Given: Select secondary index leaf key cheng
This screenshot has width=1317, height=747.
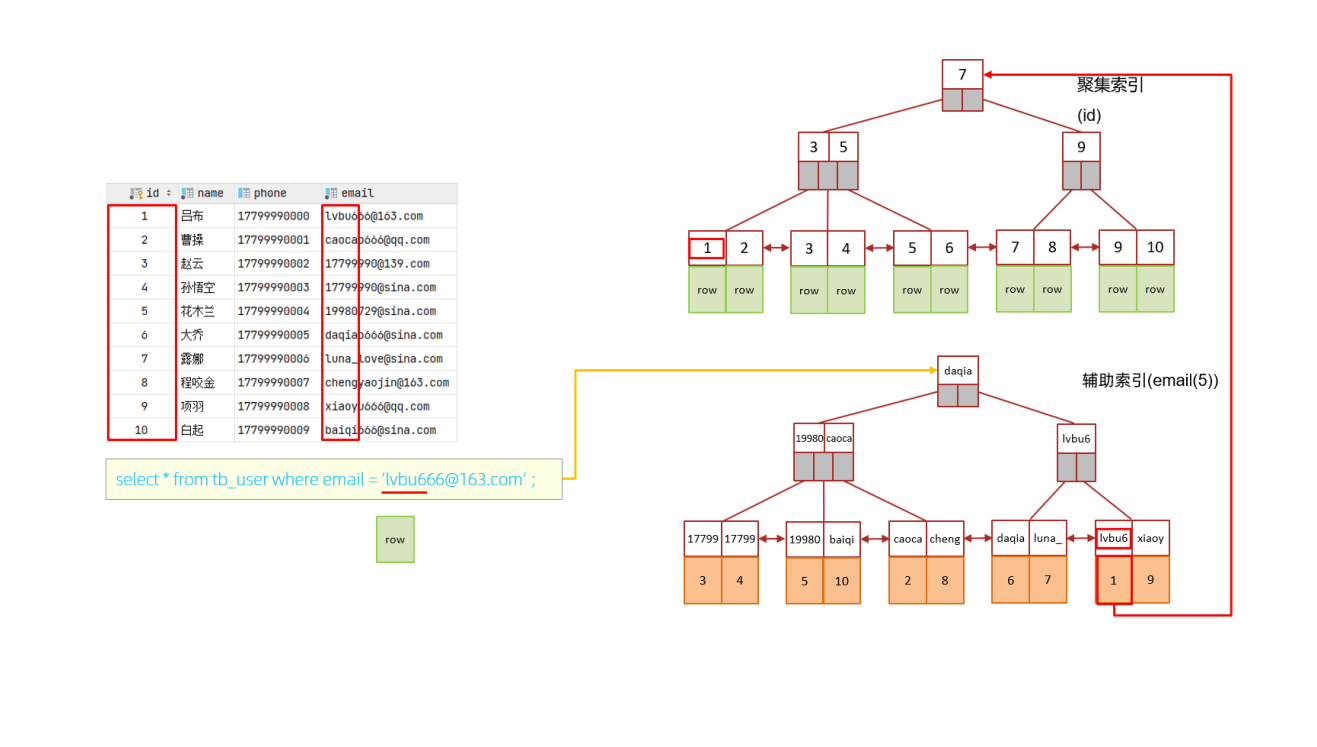Looking at the screenshot, I should (945, 539).
